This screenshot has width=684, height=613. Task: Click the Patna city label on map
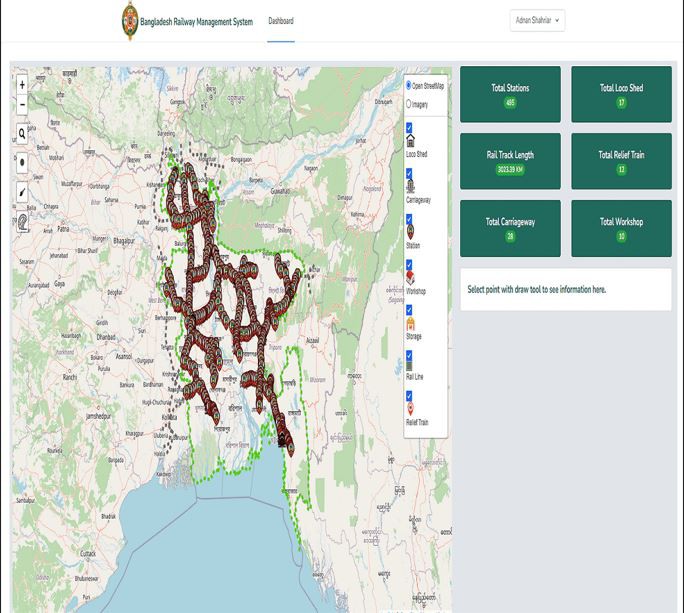click(63, 228)
